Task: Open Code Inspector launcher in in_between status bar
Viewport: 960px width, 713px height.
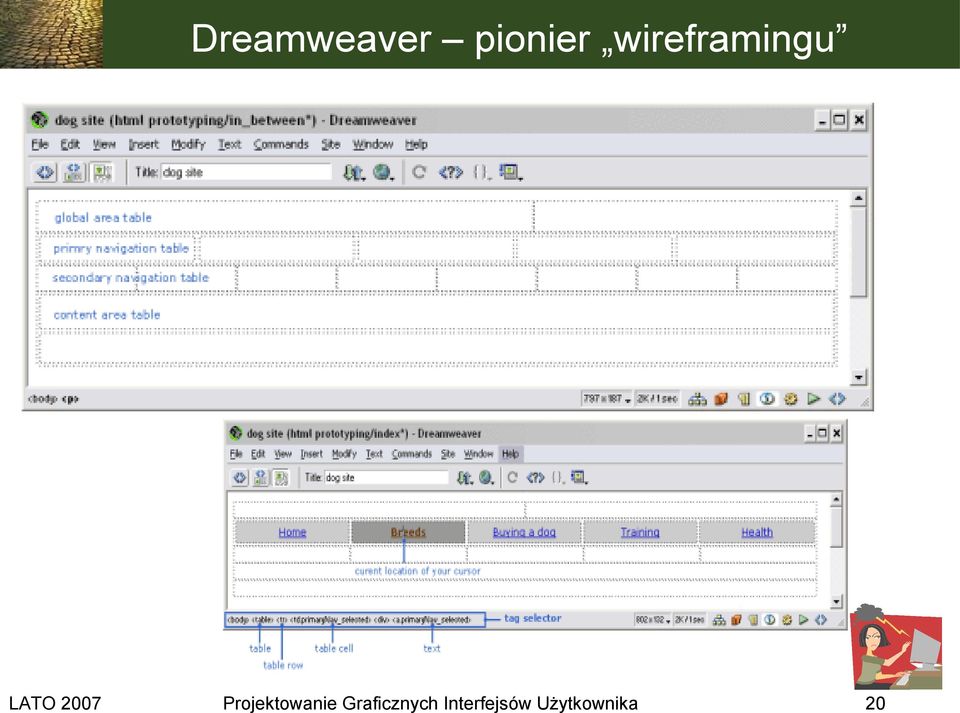Action: [837, 399]
